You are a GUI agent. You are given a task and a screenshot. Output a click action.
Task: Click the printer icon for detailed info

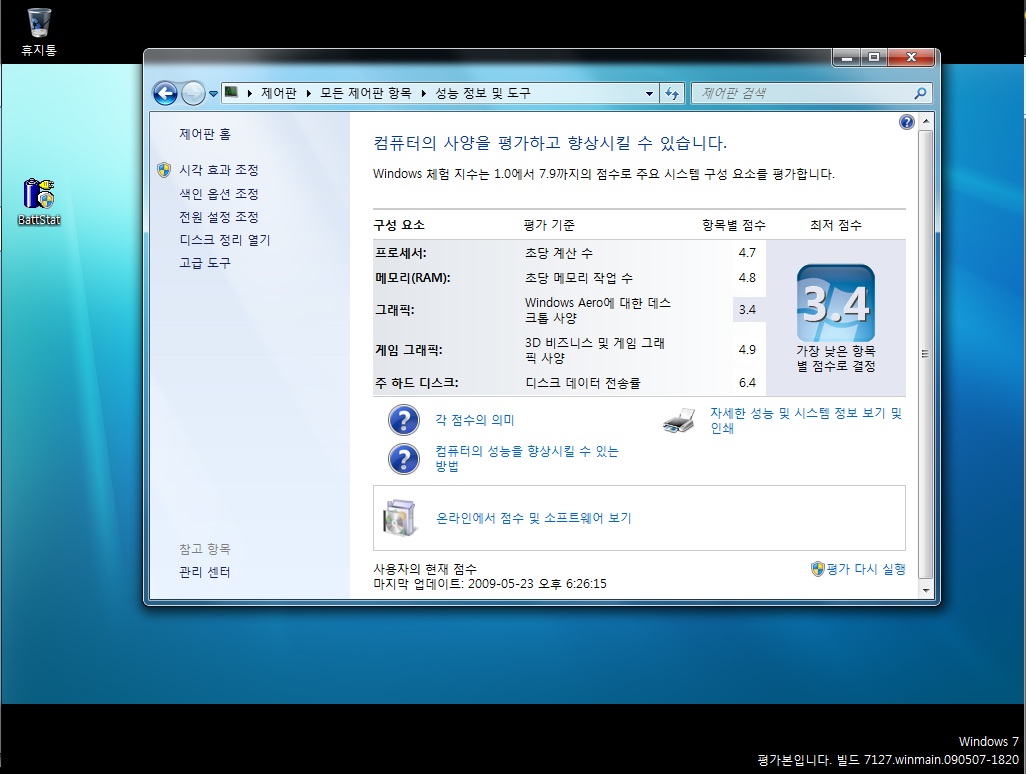pyautogui.click(x=678, y=421)
